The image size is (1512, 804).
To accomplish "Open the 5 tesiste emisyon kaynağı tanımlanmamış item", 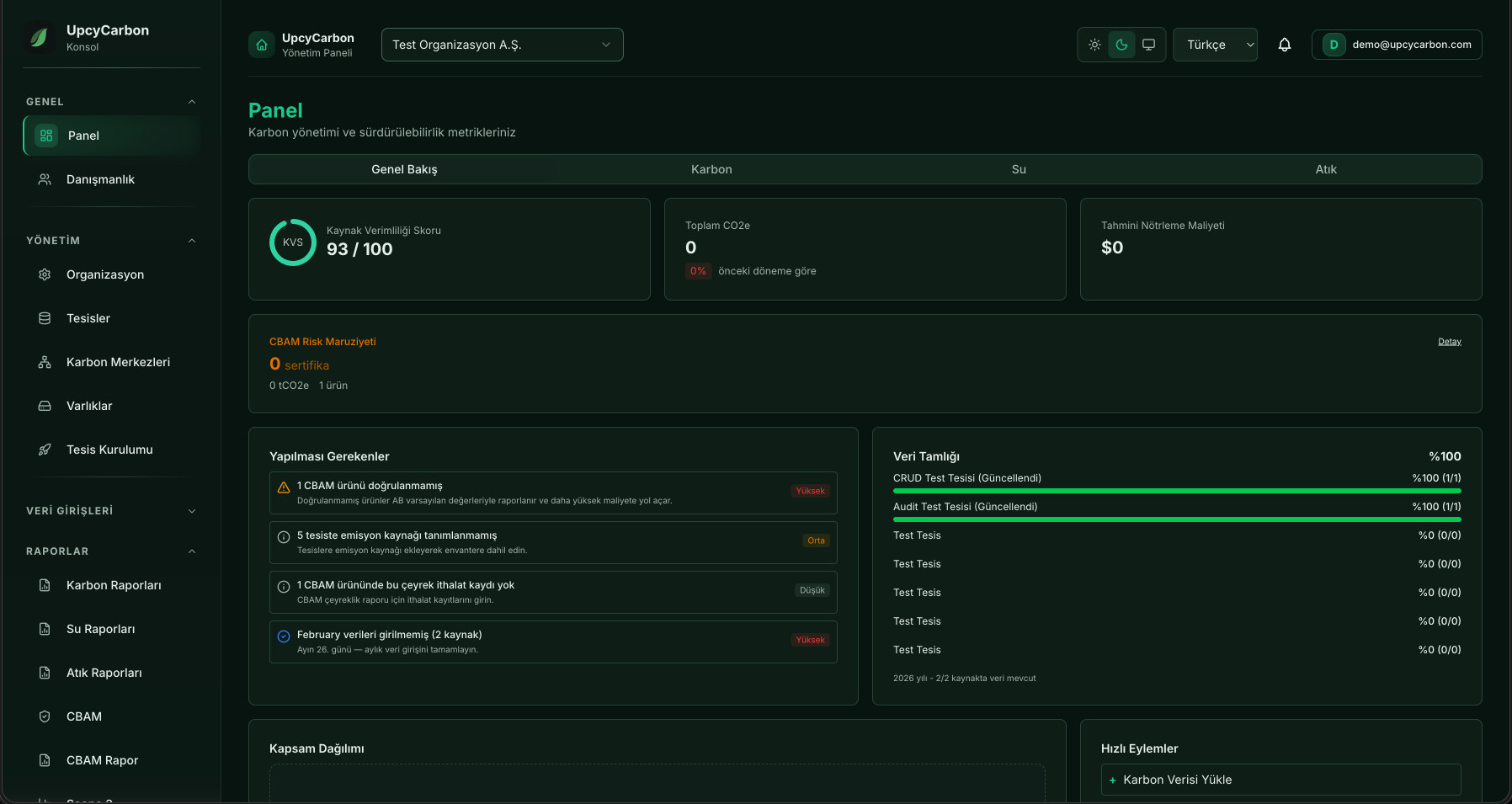I will click(553, 542).
